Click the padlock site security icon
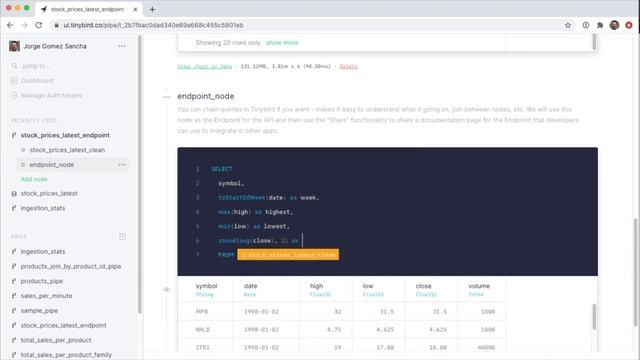The image size is (640, 360). 56,25
